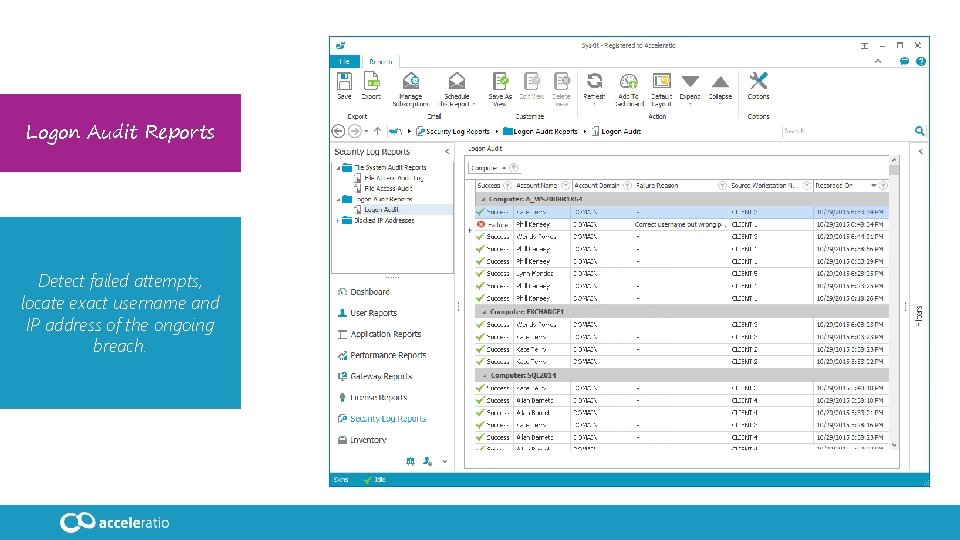Image resolution: width=960 pixels, height=540 pixels.
Task: Open filter for Account Name column
Action: coord(565,186)
